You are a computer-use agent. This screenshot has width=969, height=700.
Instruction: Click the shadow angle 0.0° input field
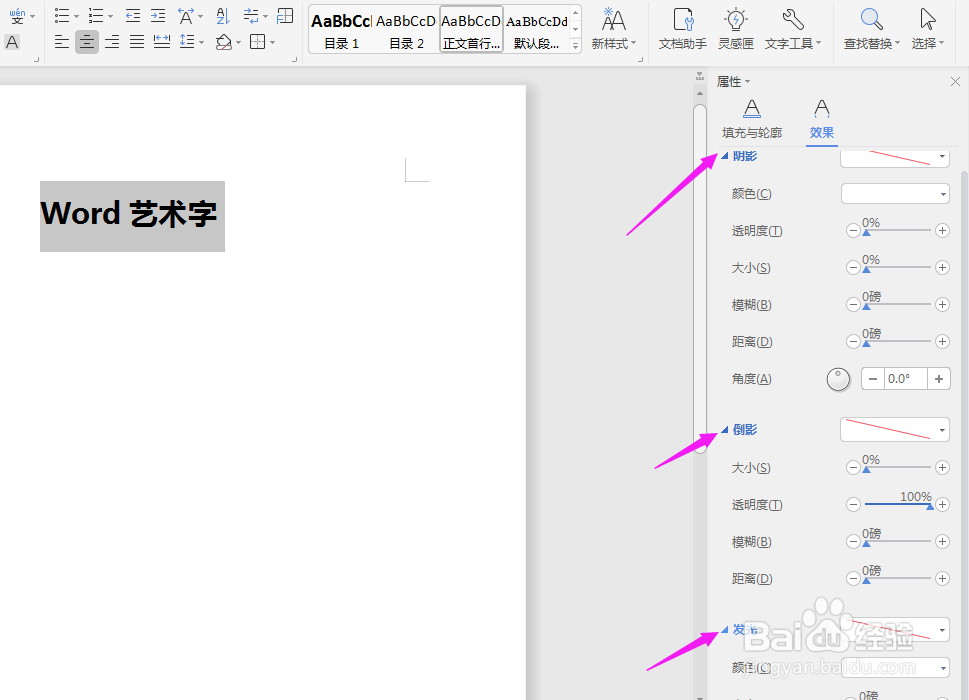[x=901, y=378]
